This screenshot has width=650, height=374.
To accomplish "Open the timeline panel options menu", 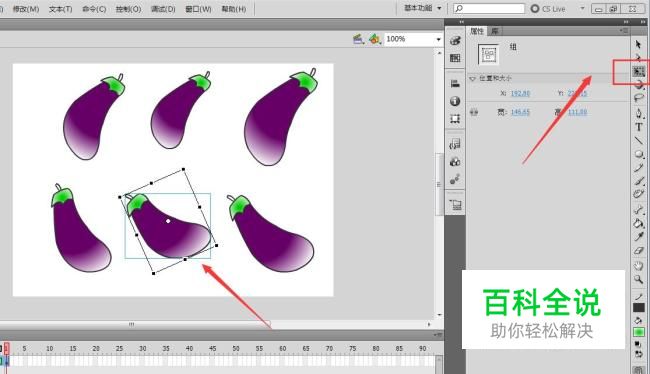I will pyautogui.click(x=437, y=334).
